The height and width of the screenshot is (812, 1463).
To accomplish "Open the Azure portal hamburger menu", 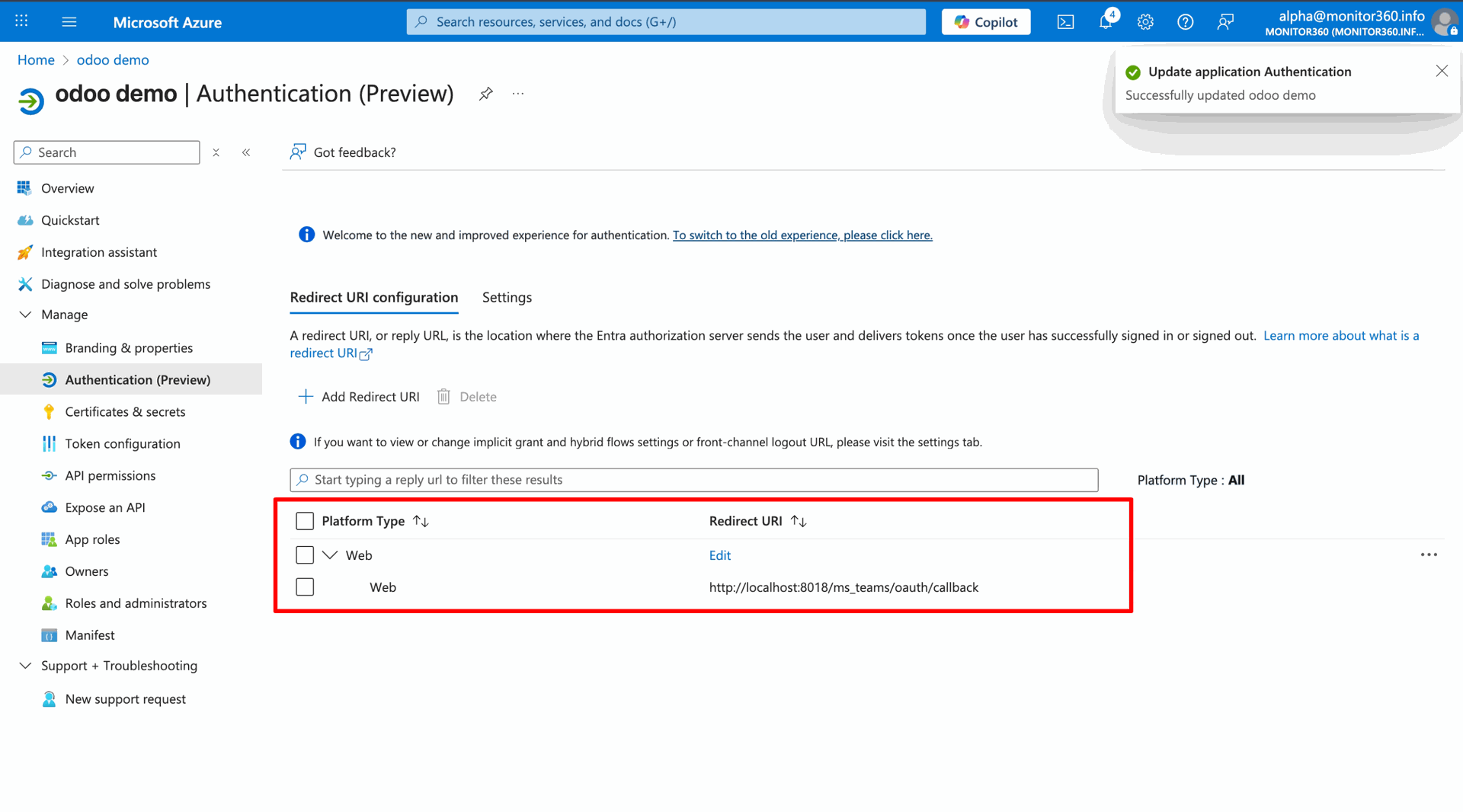I will coord(69,22).
